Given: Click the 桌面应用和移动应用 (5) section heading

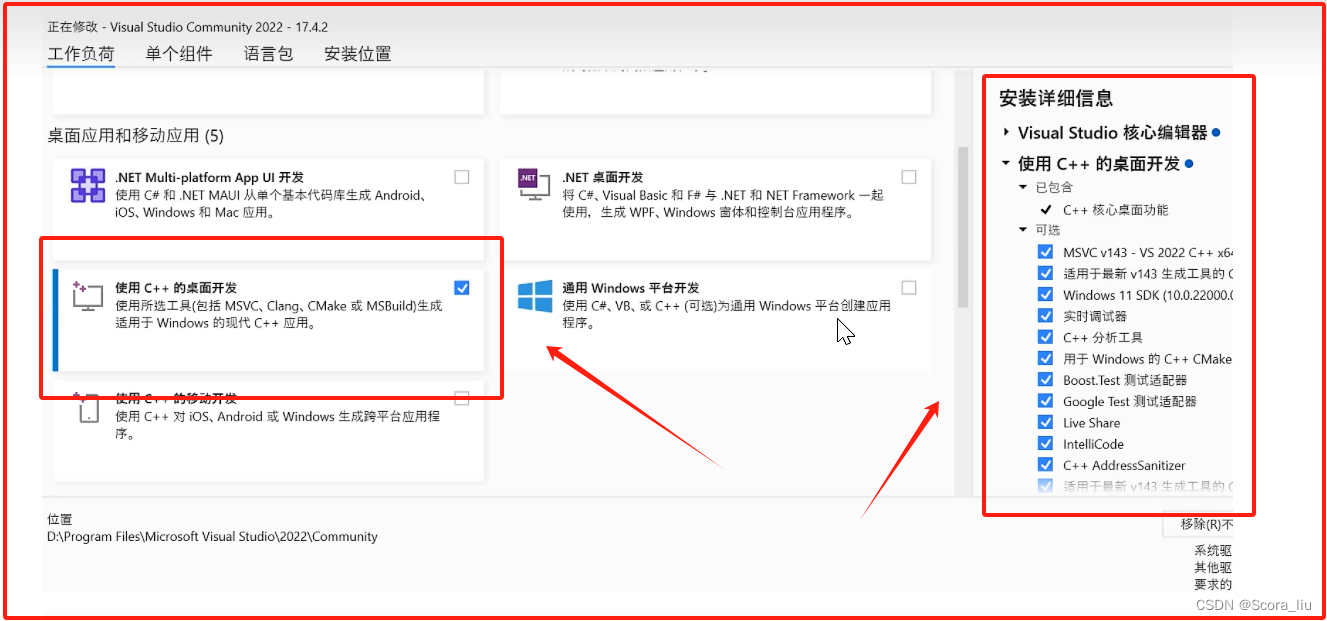Looking at the screenshot, I should click(x=136, y=135).
